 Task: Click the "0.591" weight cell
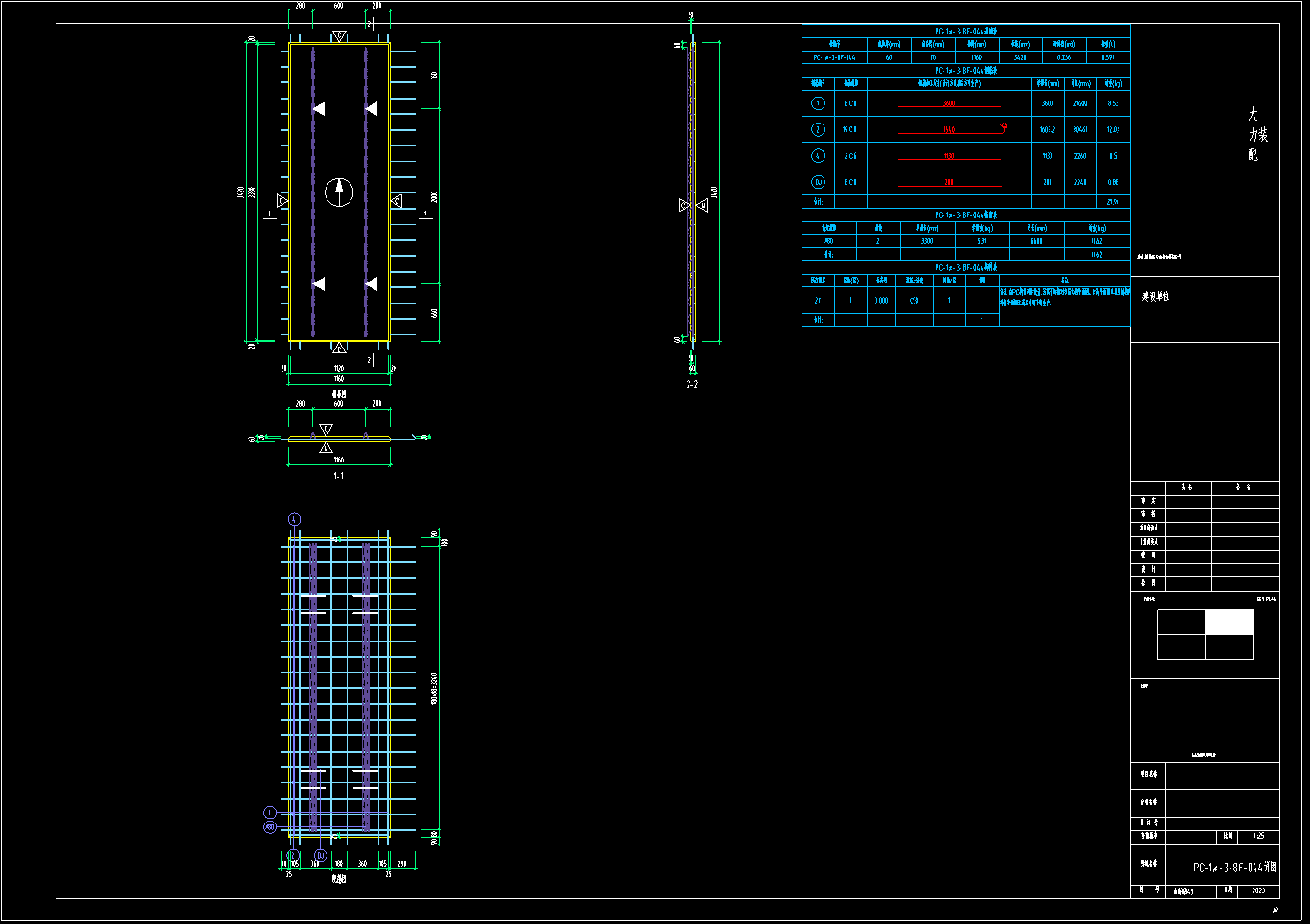1108,57
